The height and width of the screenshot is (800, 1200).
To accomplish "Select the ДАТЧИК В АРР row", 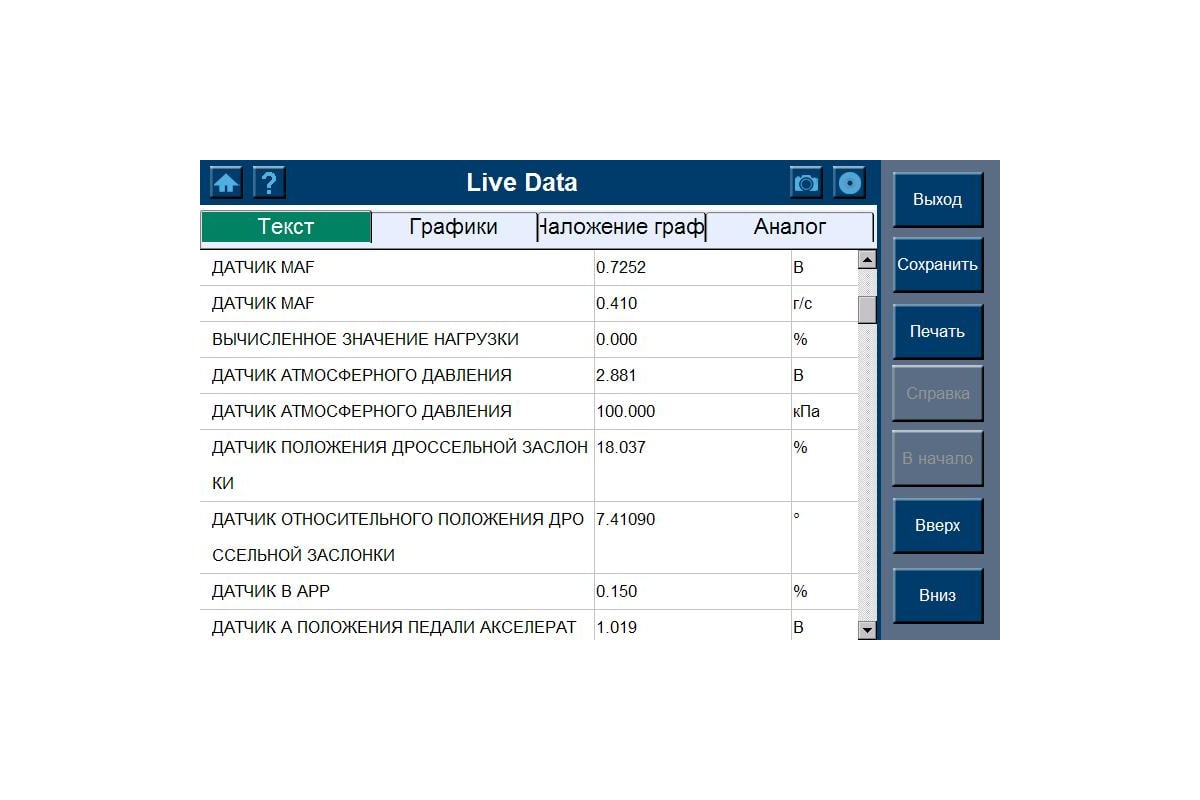I will tap(529, 592).
